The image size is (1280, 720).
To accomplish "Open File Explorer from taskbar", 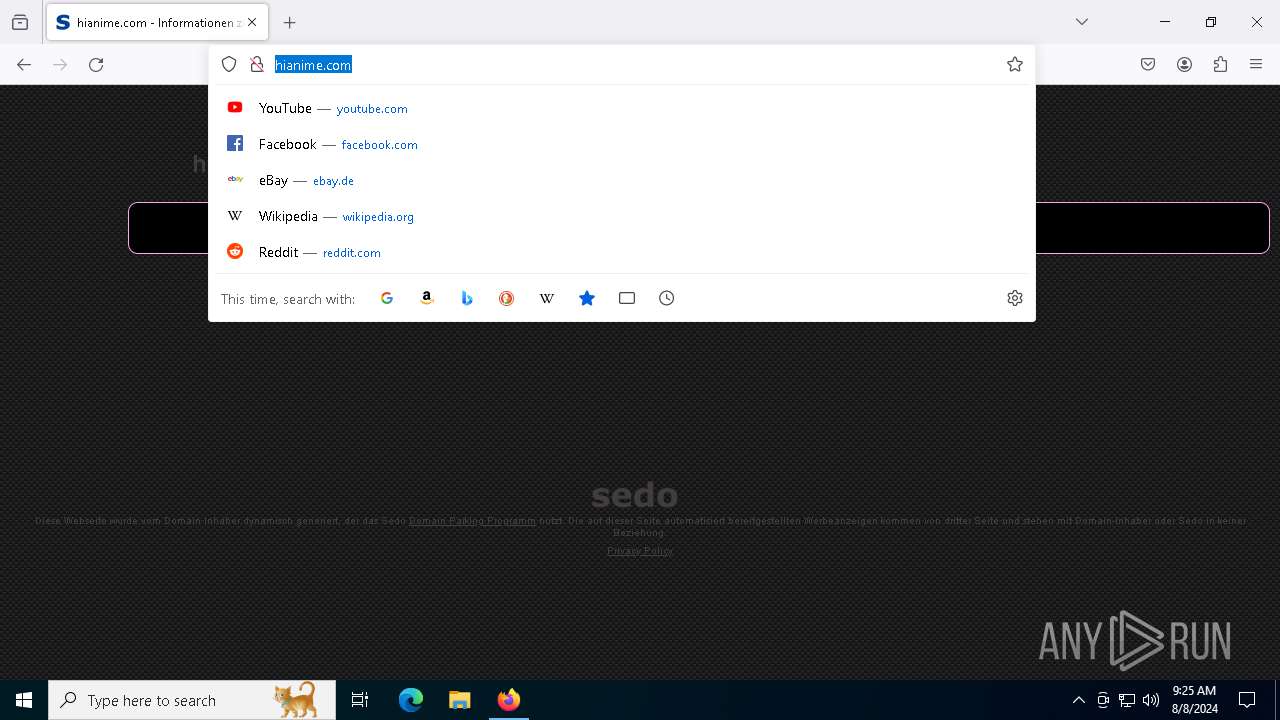I will coord(460,700).
